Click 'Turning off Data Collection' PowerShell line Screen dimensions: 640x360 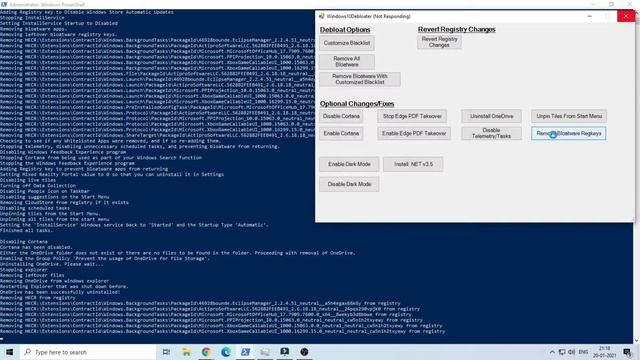point(38,186)
